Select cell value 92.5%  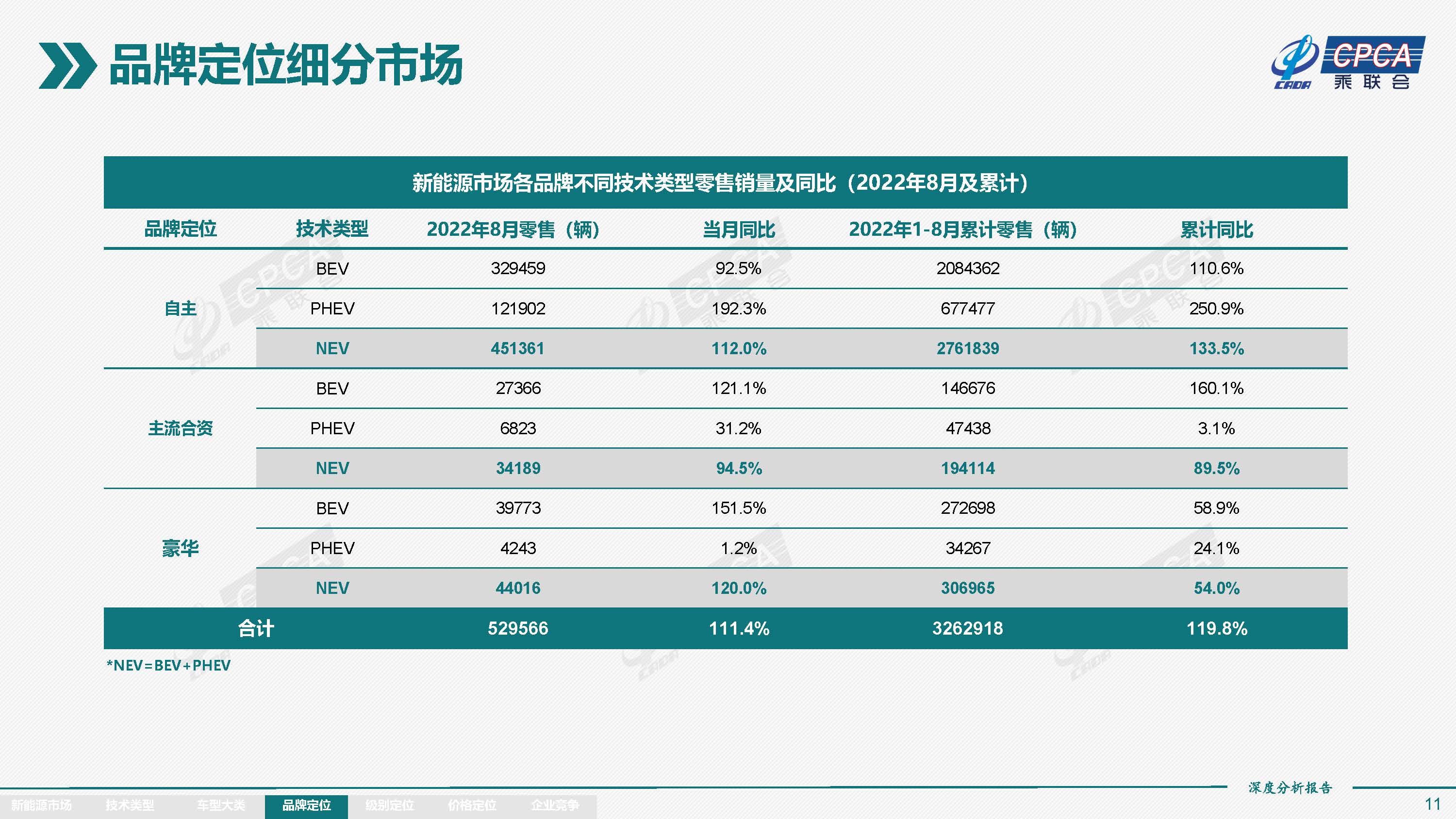pos(739,268)
